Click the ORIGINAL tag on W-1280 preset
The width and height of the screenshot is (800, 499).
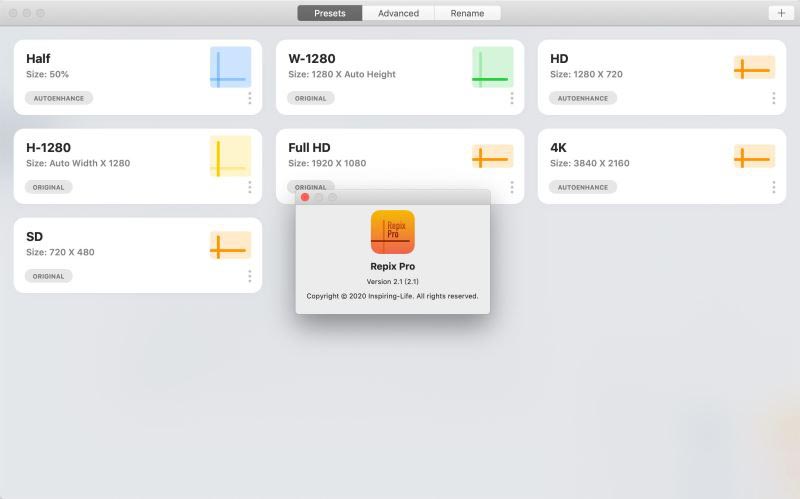click(310, 98)
